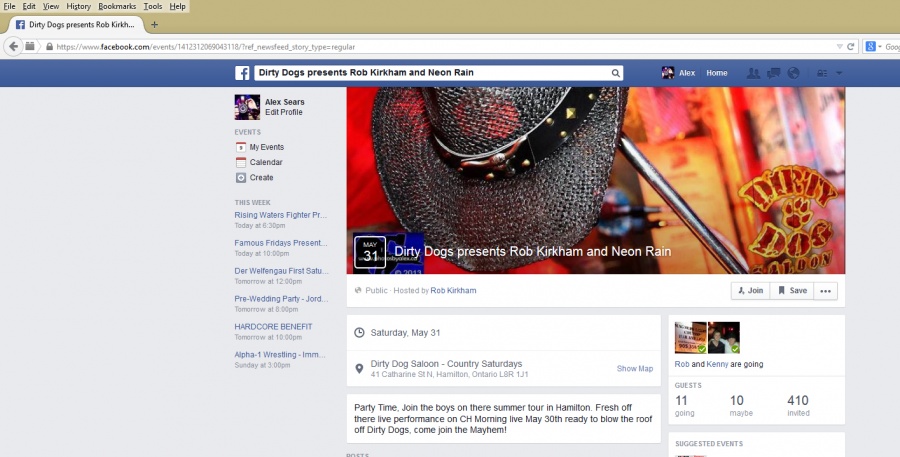Click the location pin icon
The image size is (900, 457).
coord(359,369)
